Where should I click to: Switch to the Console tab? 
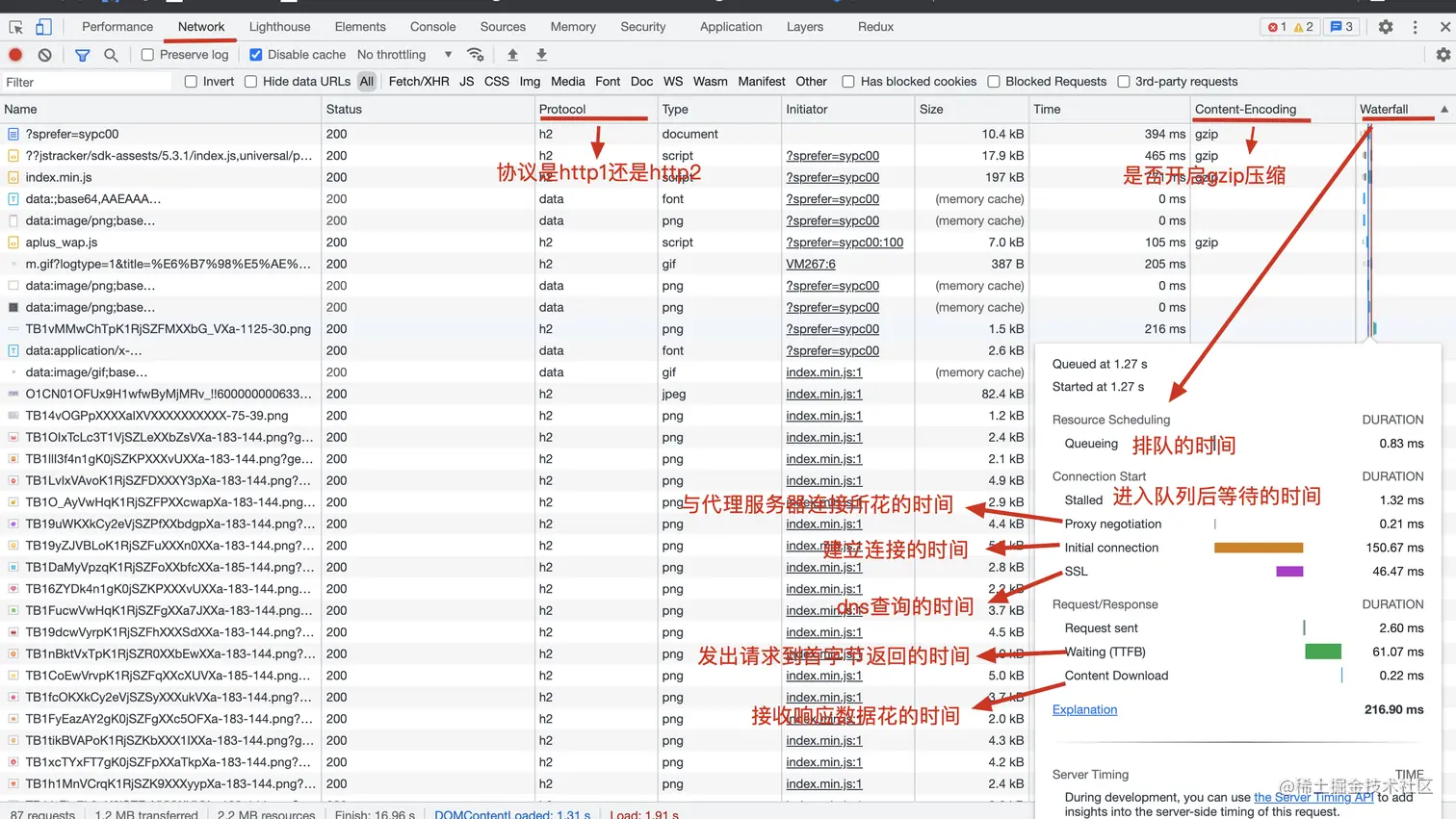(x=432, y=26)
